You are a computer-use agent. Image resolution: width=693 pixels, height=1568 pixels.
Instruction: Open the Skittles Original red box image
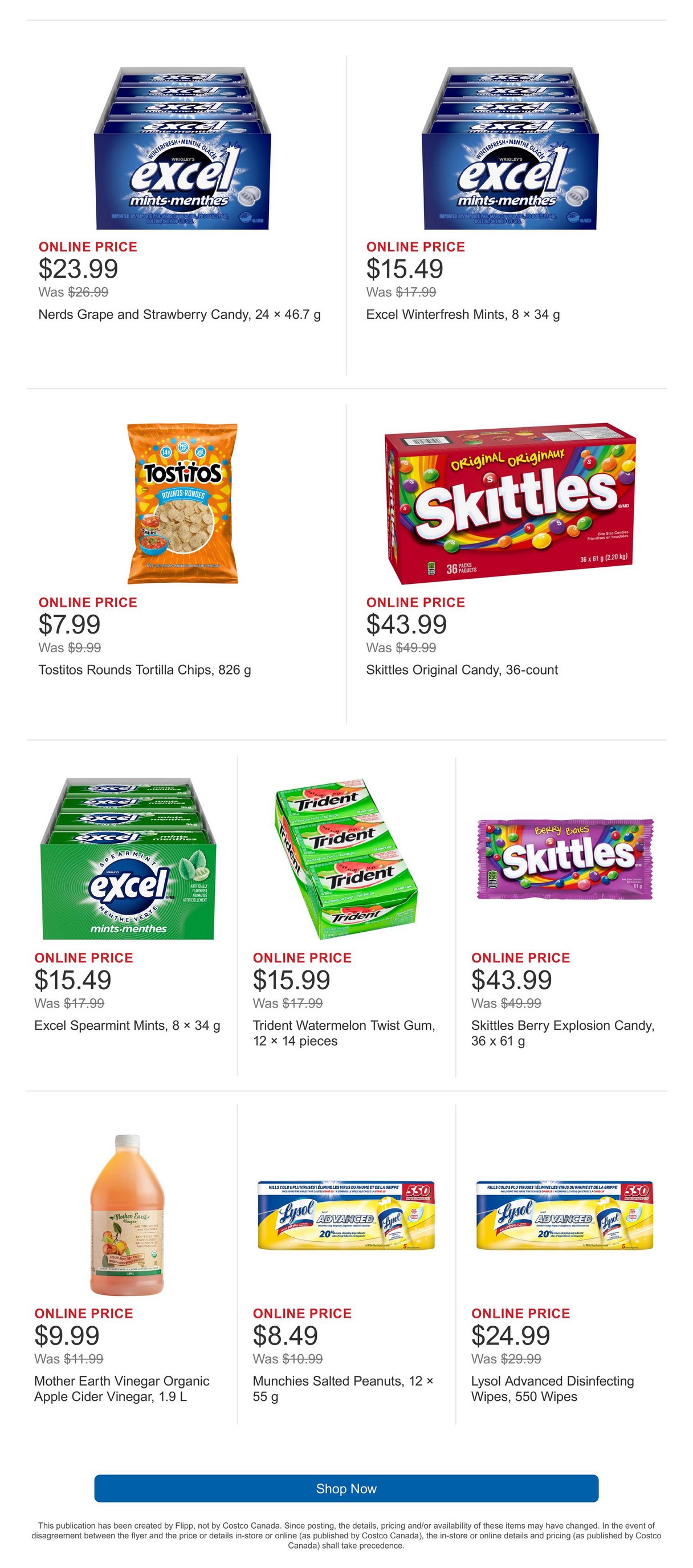[x=510, y=503]
